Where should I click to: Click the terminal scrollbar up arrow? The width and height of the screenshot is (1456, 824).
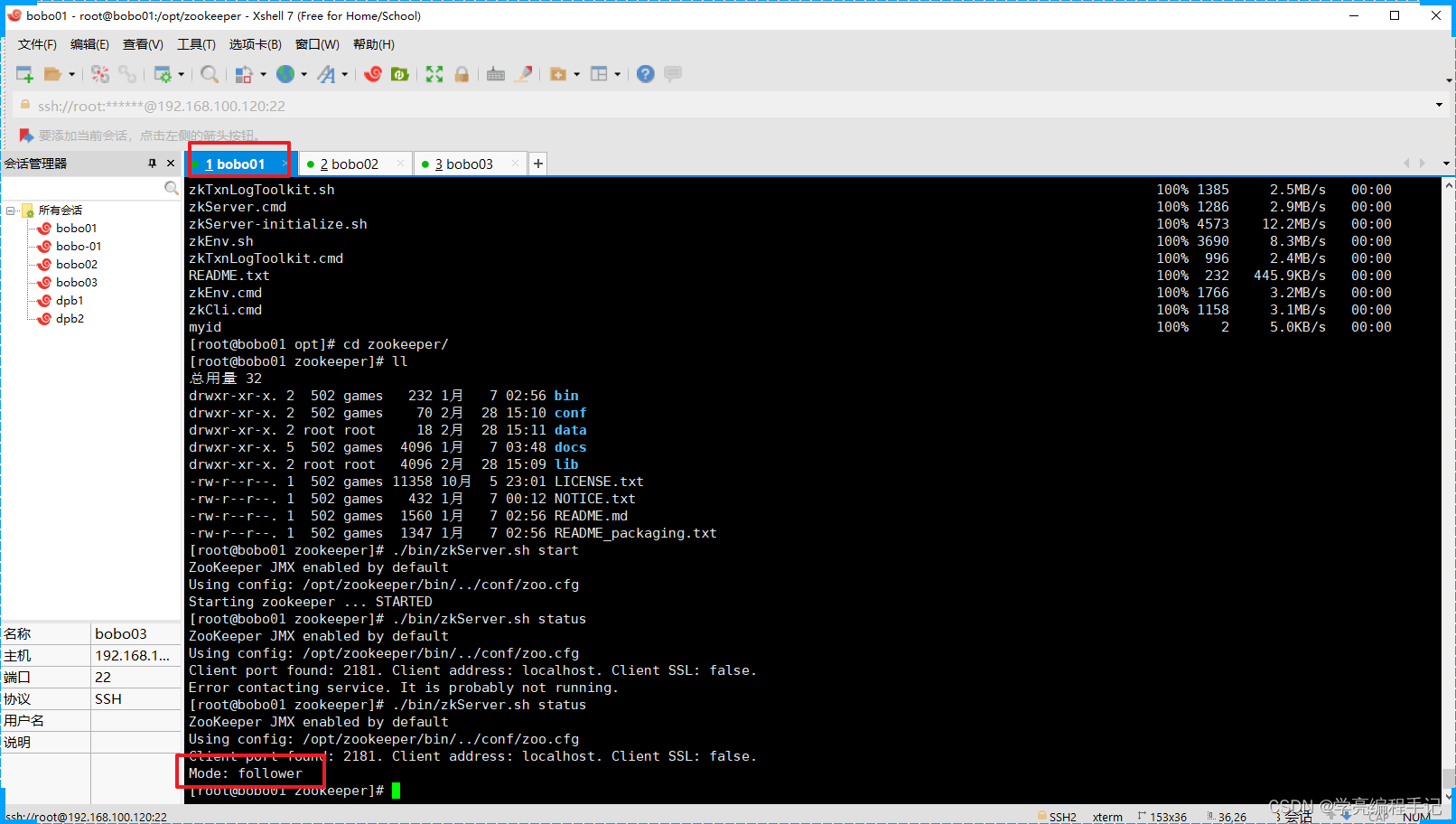(1449, 185)
